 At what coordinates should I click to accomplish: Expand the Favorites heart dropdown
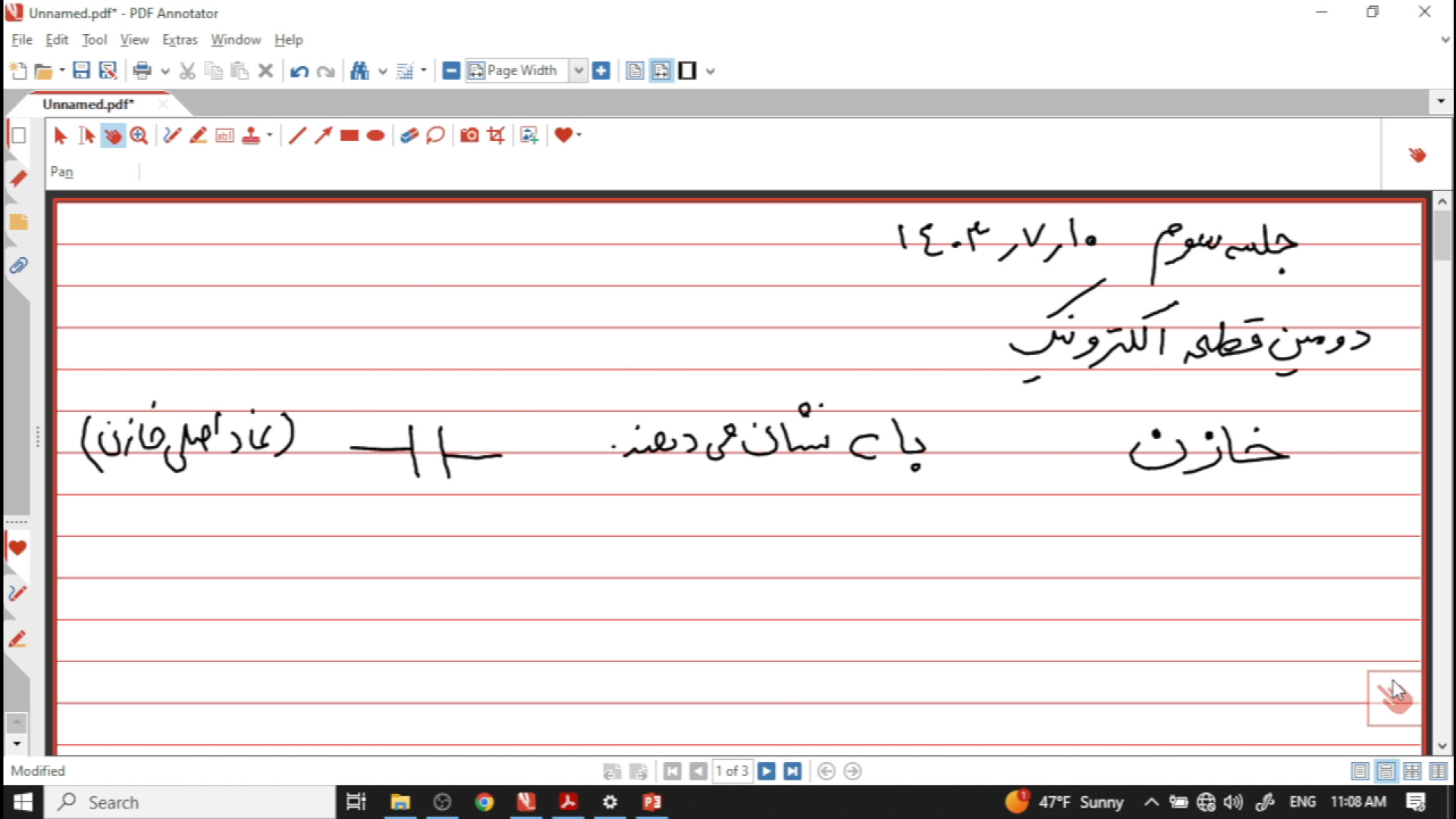pos(579,136)
